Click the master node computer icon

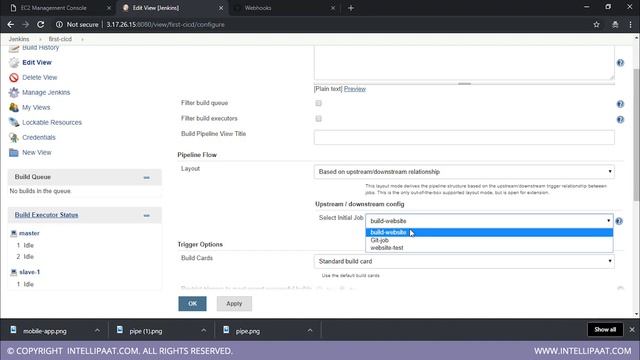pyautogui.click(x=13, y=233)
